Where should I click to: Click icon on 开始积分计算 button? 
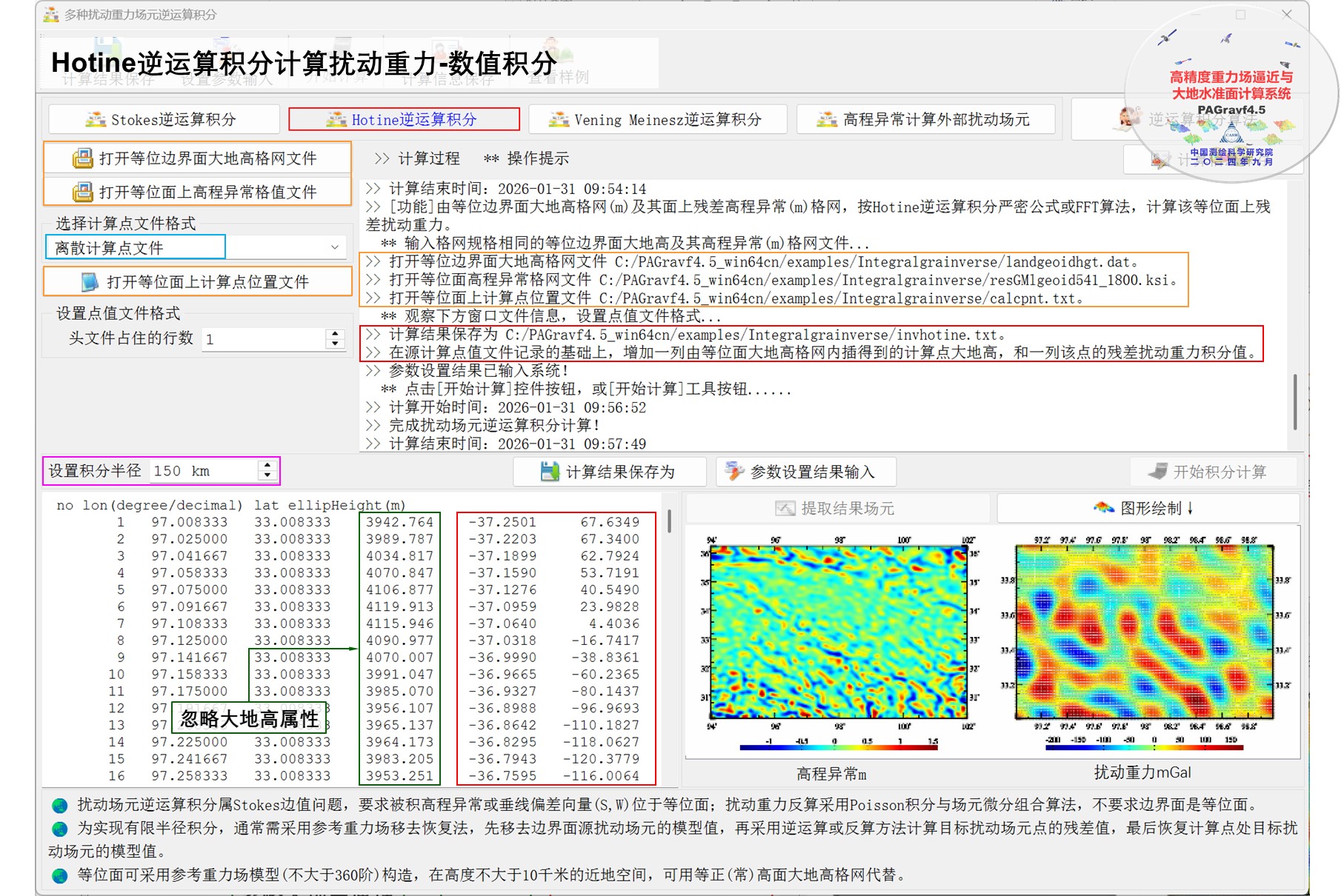pos(1157,471)
